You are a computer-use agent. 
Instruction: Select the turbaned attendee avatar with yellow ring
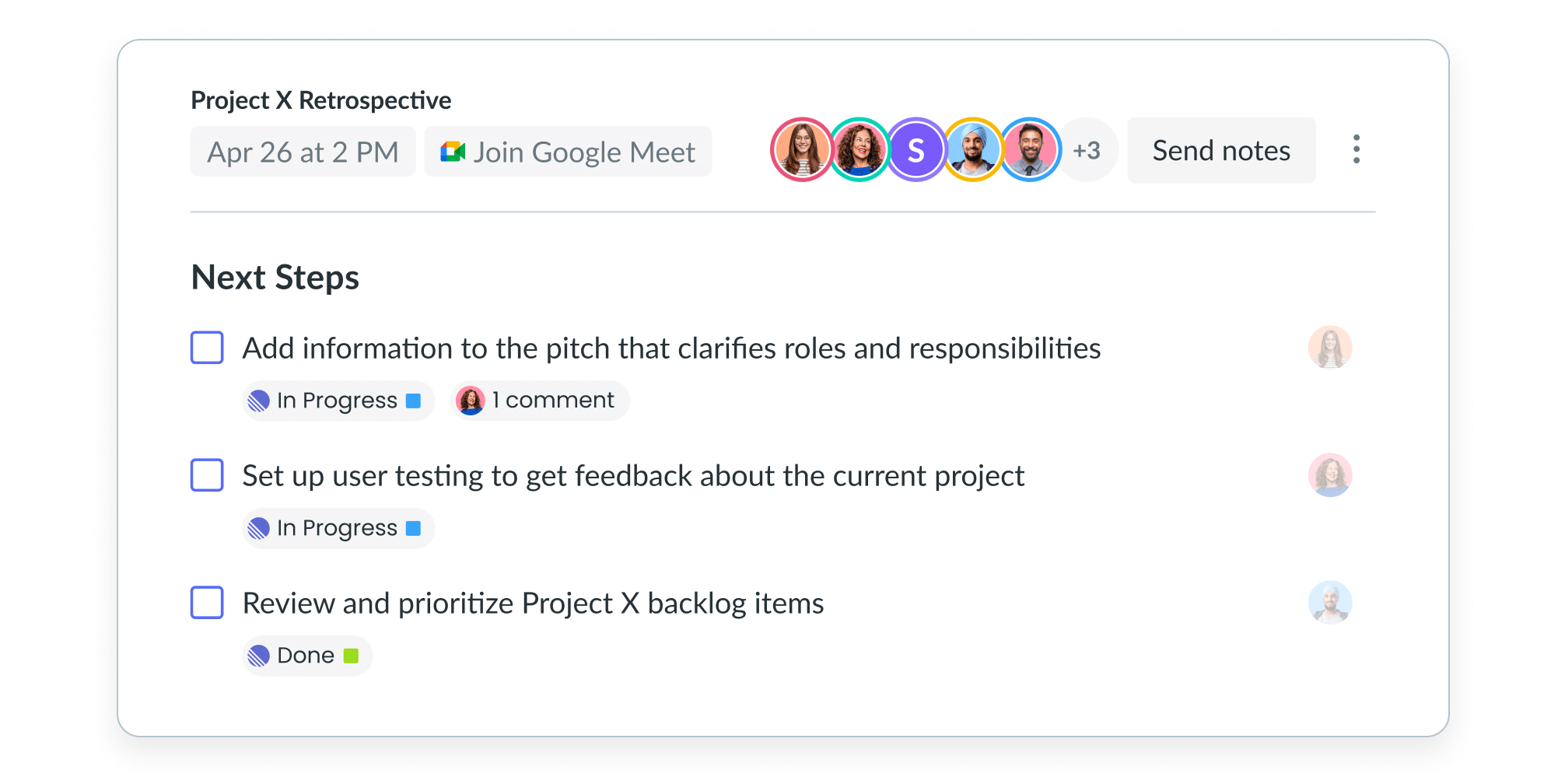(x=973, y=150)
